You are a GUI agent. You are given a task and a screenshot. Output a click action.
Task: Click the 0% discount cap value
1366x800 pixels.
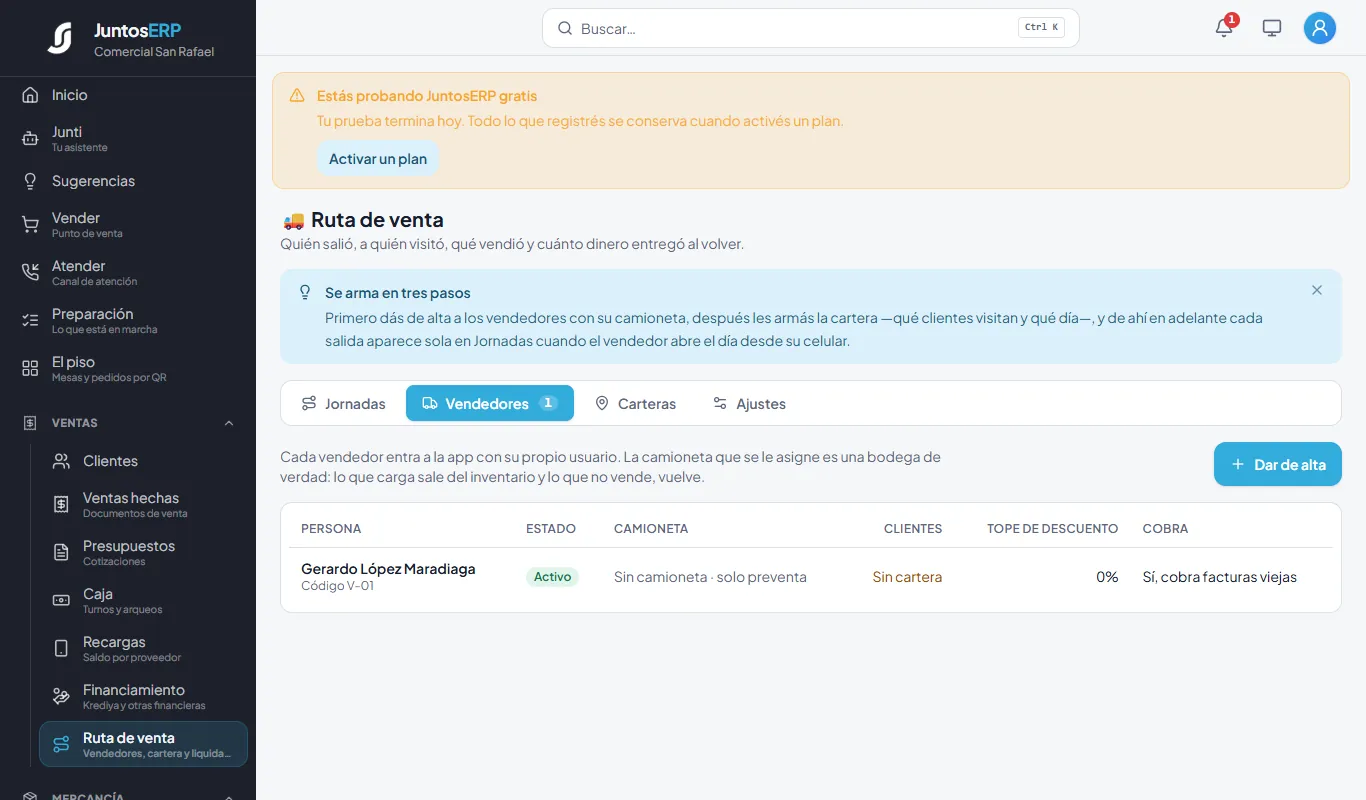click(x=1107, y=577)
